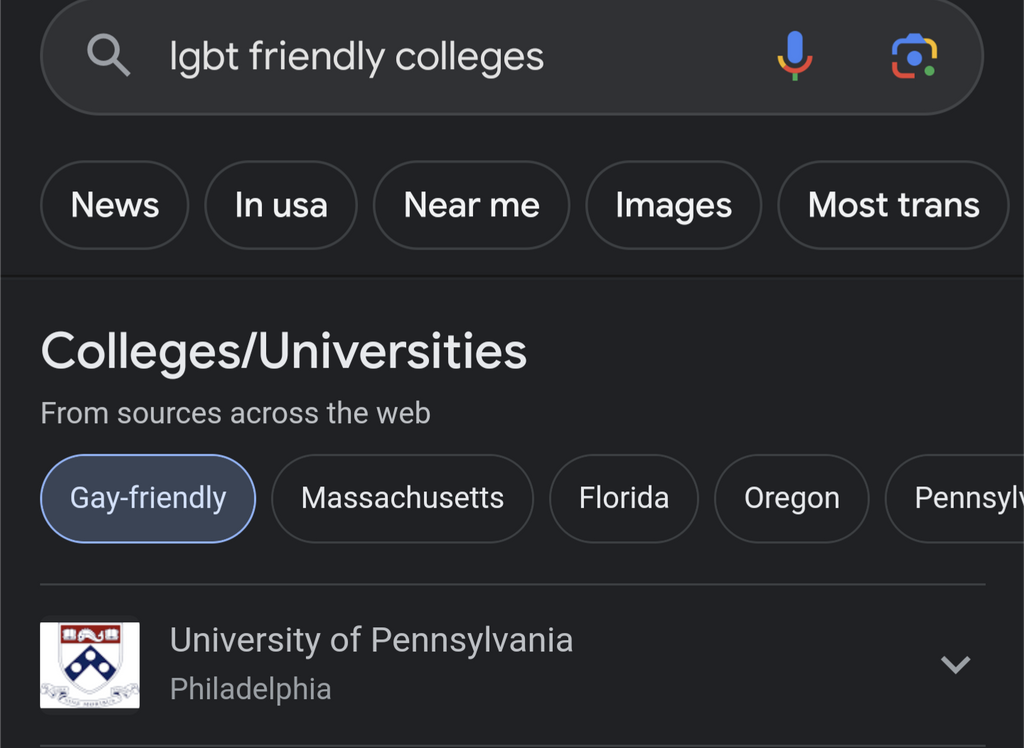The width and height of the screenshot is (1024, 748).
Task: Open Google Lens camera search
Action: 913,56
